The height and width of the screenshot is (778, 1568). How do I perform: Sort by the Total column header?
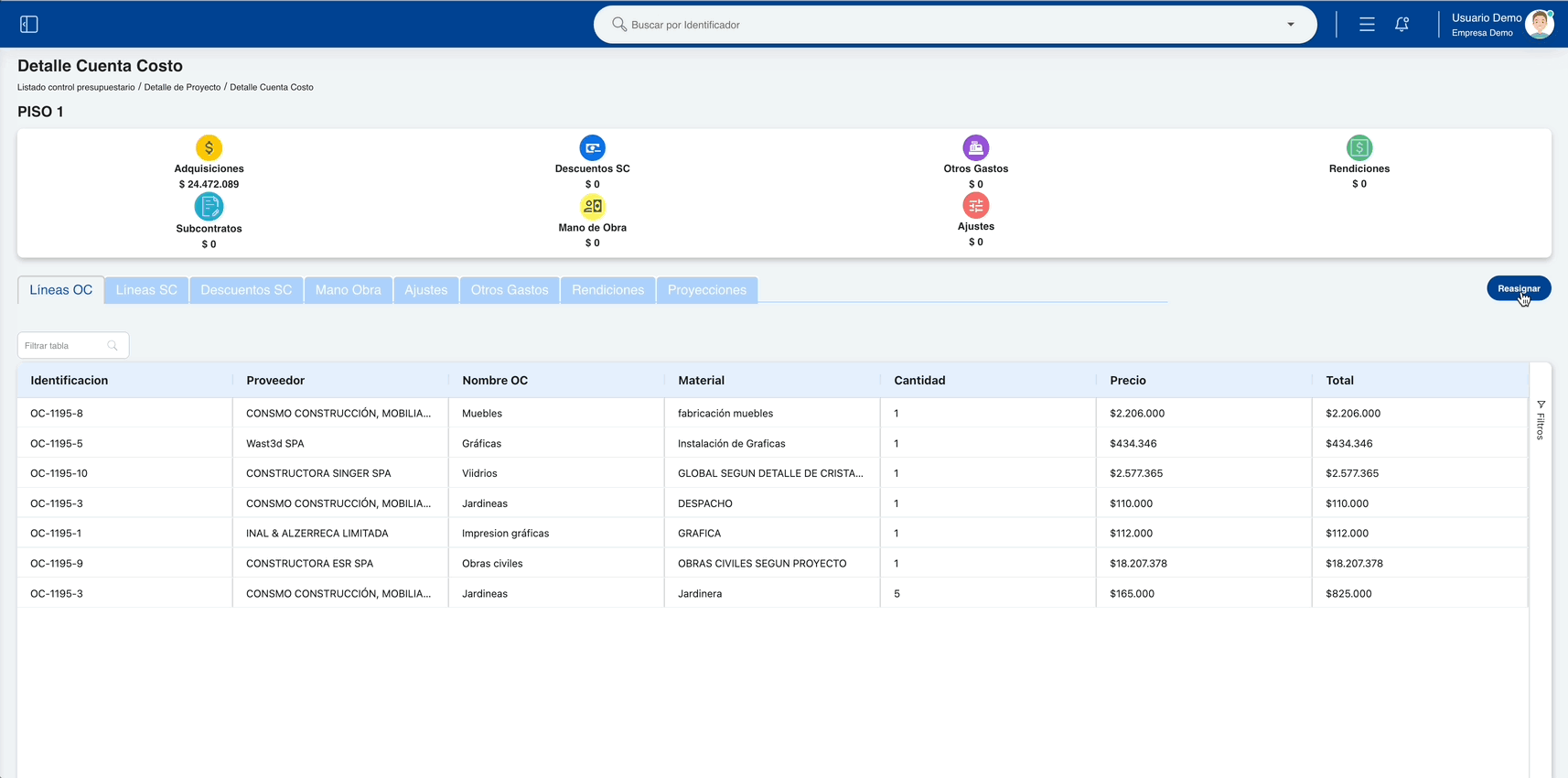point(1339,380)
